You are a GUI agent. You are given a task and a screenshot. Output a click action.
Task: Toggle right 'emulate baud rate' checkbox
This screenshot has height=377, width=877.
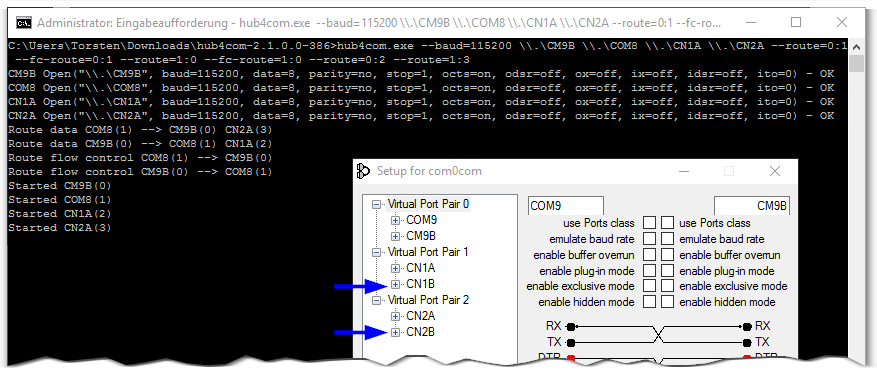667,239
